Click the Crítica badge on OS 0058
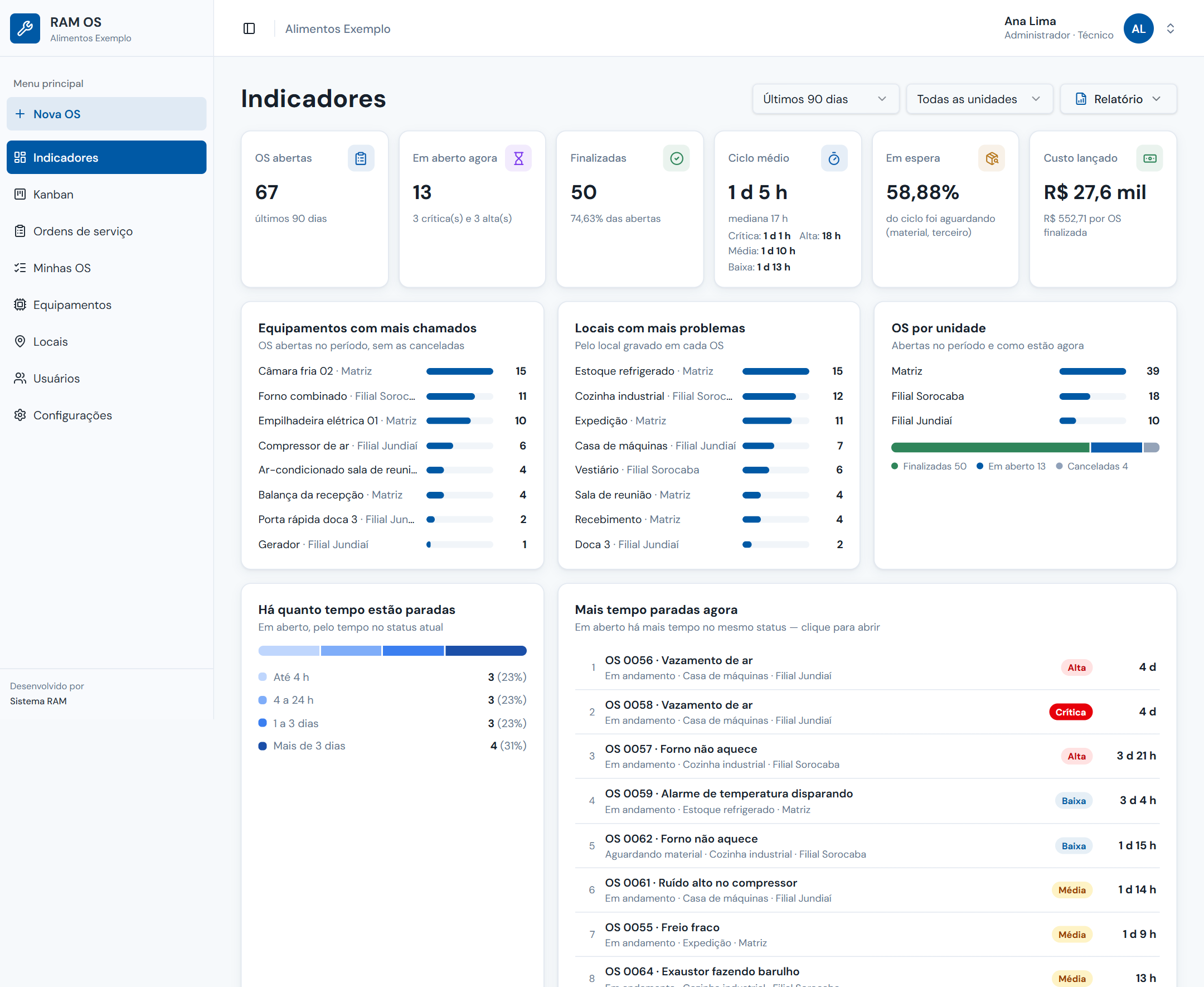The image size is (1204, 987). click(1070, 712)
